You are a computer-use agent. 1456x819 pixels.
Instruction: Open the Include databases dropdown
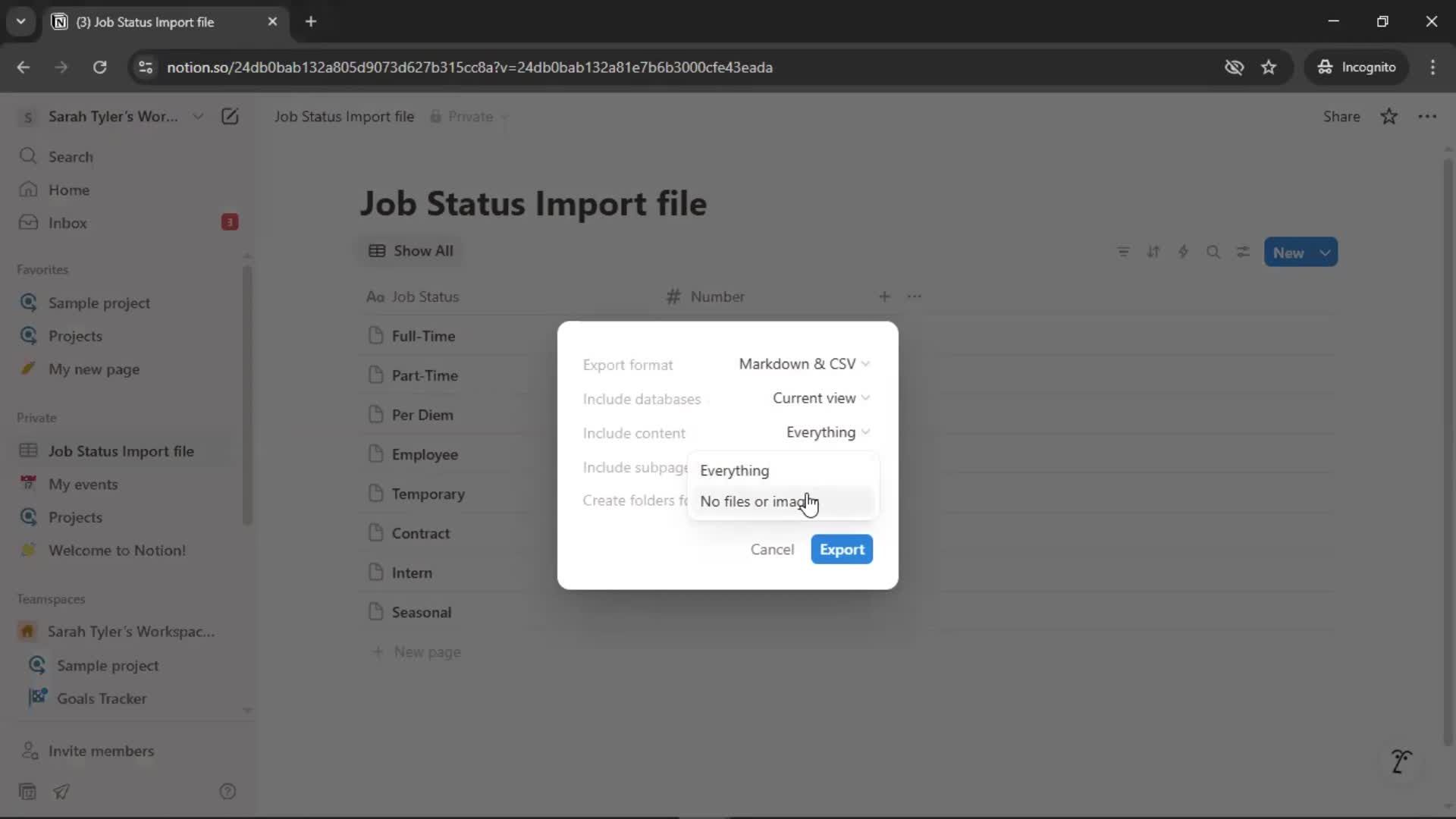pyautogui.click(x=821, y=398)
